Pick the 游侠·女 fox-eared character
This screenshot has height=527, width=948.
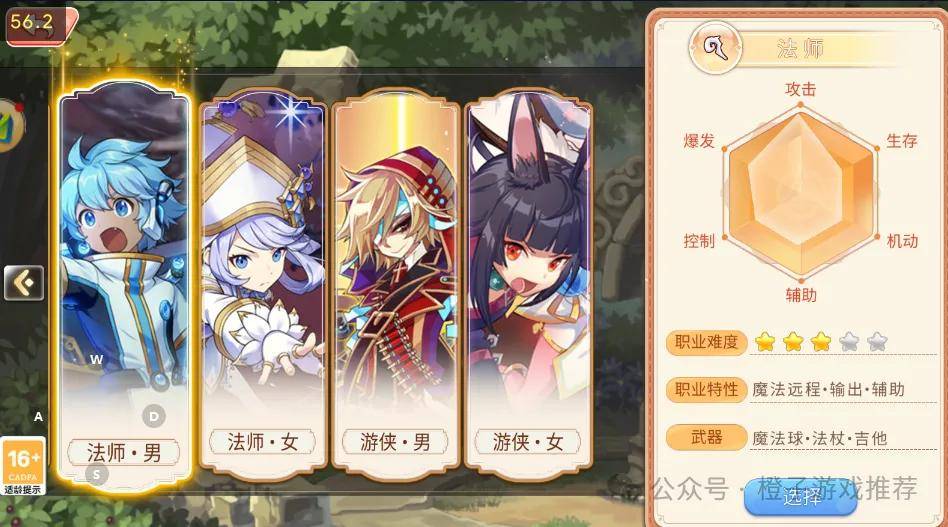pos(528,285)
